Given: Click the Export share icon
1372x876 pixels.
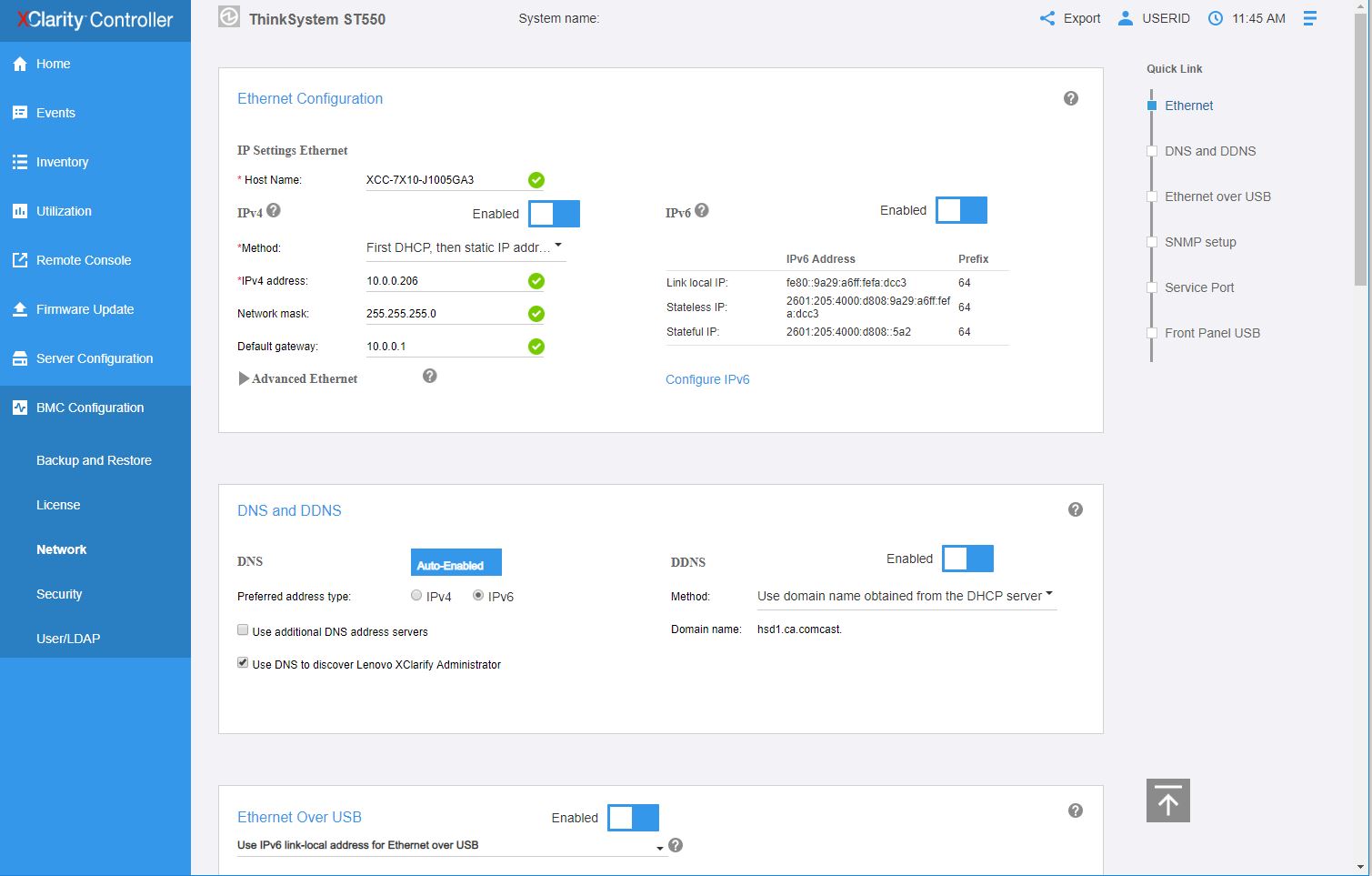Looking at the screenshot, I should click(1047, 18).
